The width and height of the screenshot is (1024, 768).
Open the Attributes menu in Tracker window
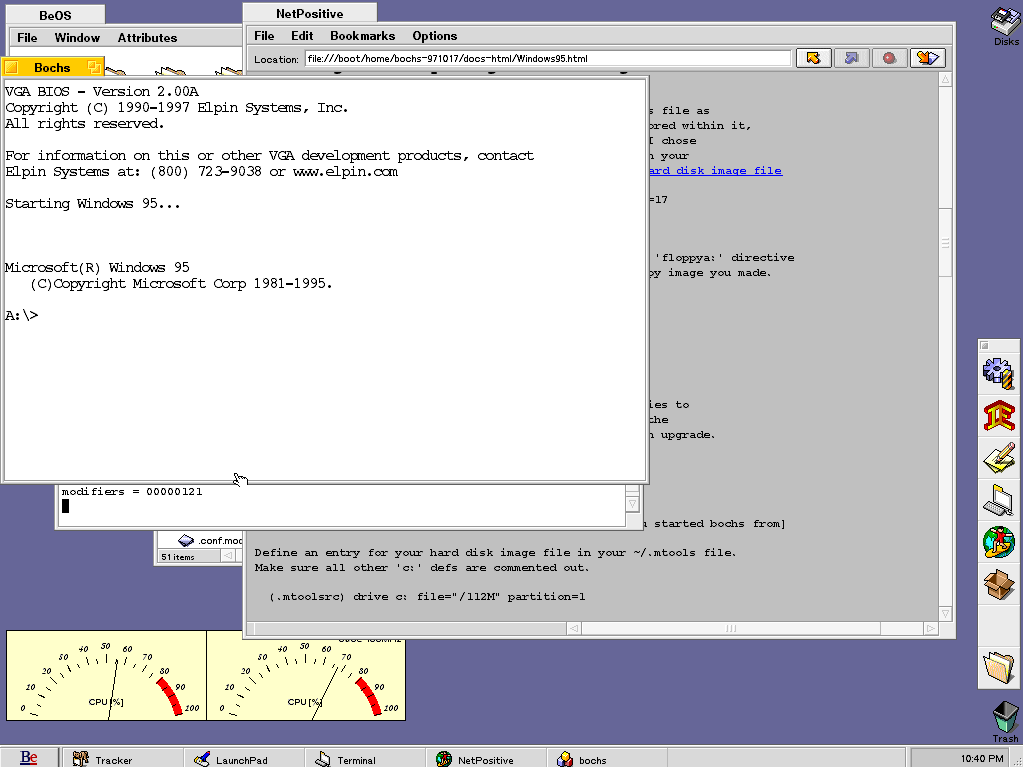click(147, 38)
